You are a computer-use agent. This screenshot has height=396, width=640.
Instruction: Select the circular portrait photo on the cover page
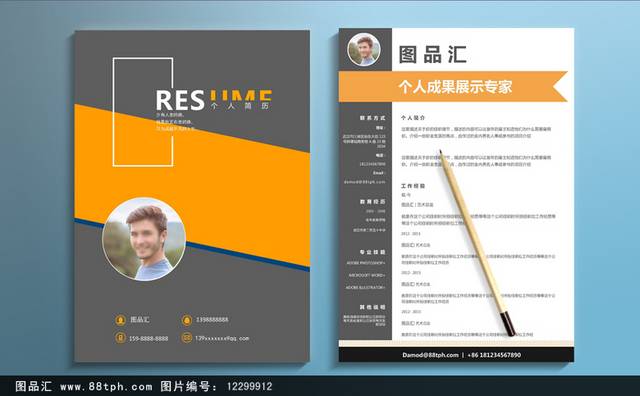[144, 239]
